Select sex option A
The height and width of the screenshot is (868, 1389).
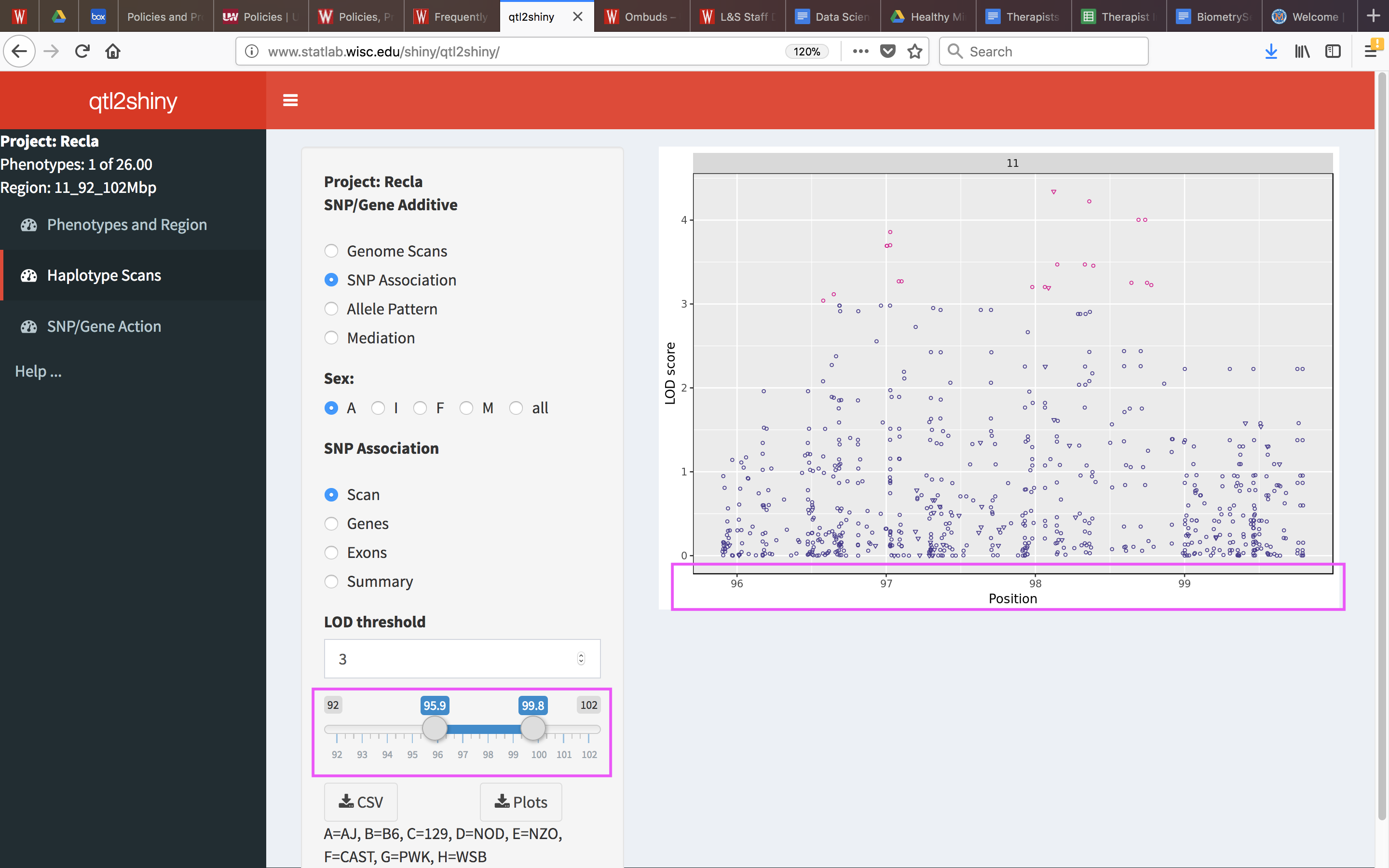pos(331,407)
